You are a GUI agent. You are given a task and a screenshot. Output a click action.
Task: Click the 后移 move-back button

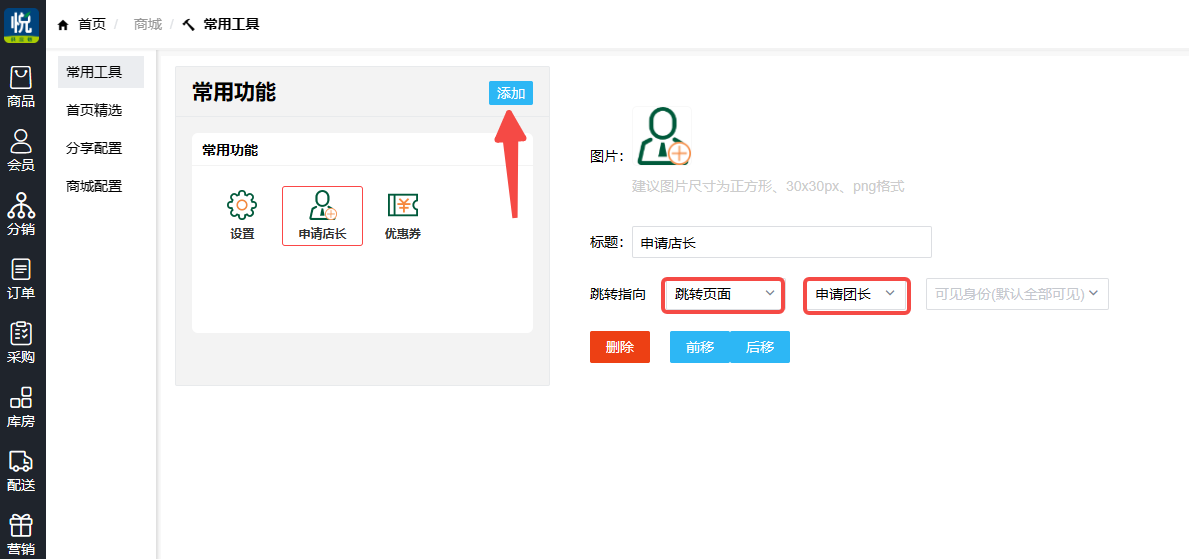(760, 347)
